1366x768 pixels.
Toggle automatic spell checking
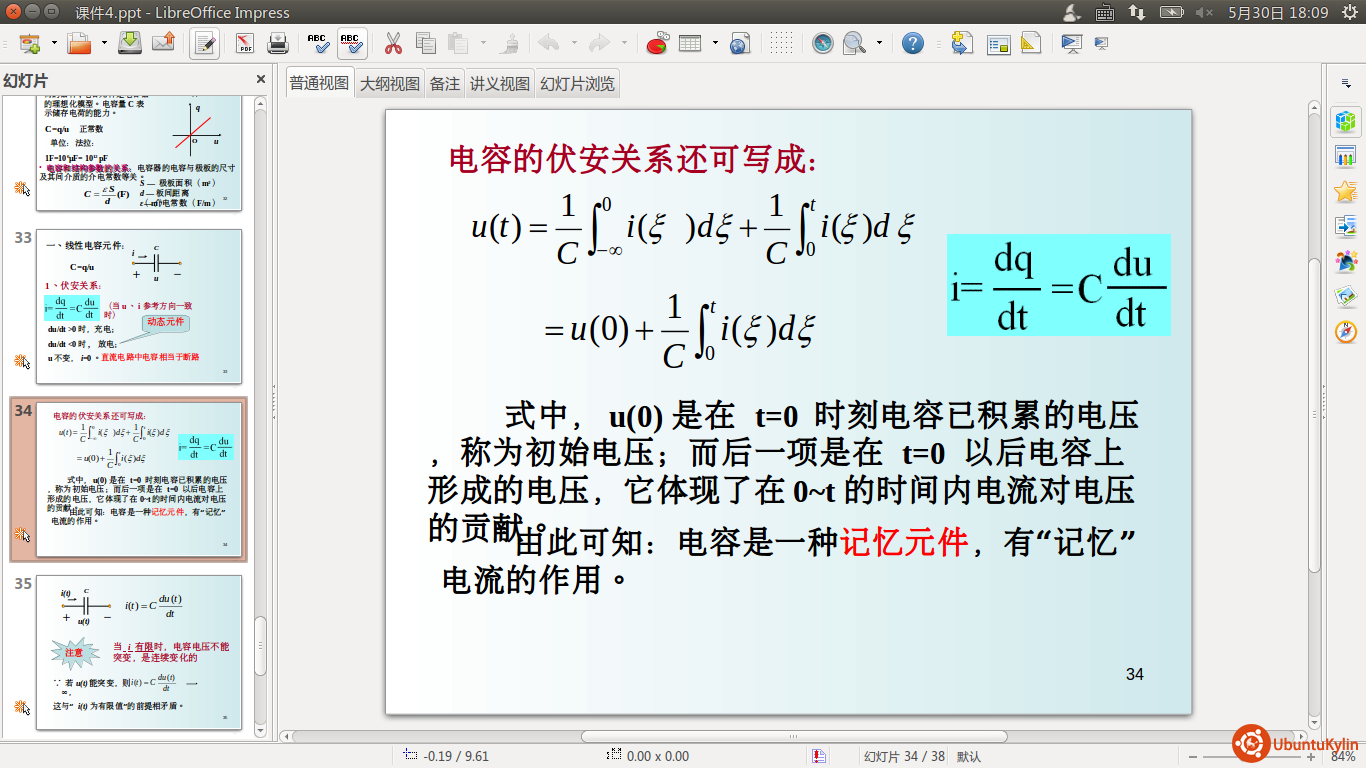tap(351, 44)
